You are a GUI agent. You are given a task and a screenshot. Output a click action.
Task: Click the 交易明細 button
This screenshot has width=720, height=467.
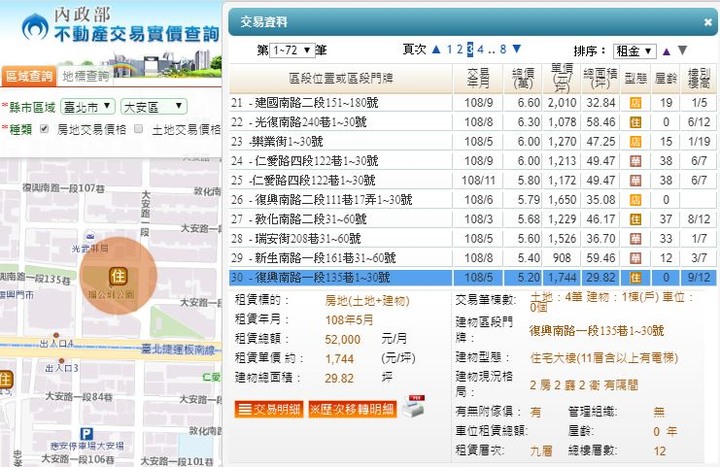coord(269,409)
